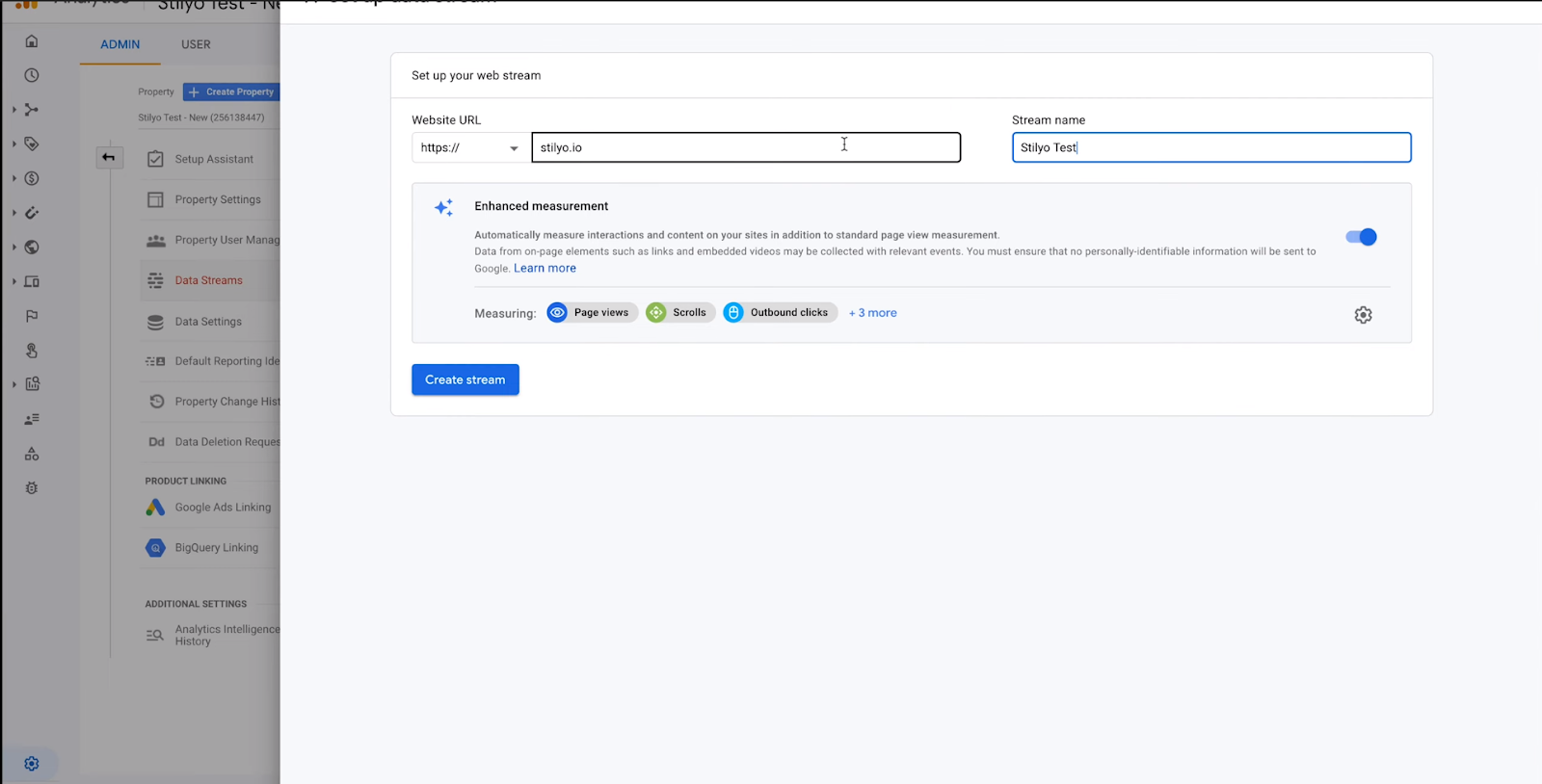1542x784 pixels.
Task: Open the Learn more link
Action: click(x=545, y=269)
